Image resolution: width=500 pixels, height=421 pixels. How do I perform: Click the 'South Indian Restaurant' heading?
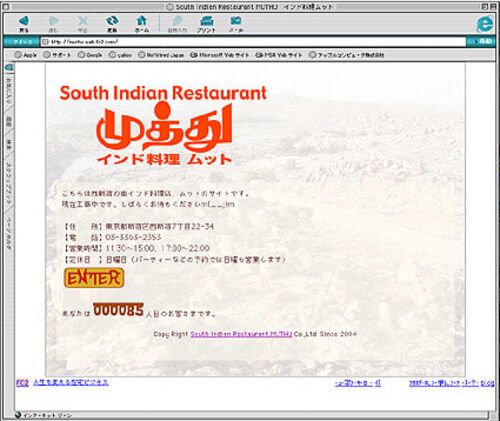point(163,93)
